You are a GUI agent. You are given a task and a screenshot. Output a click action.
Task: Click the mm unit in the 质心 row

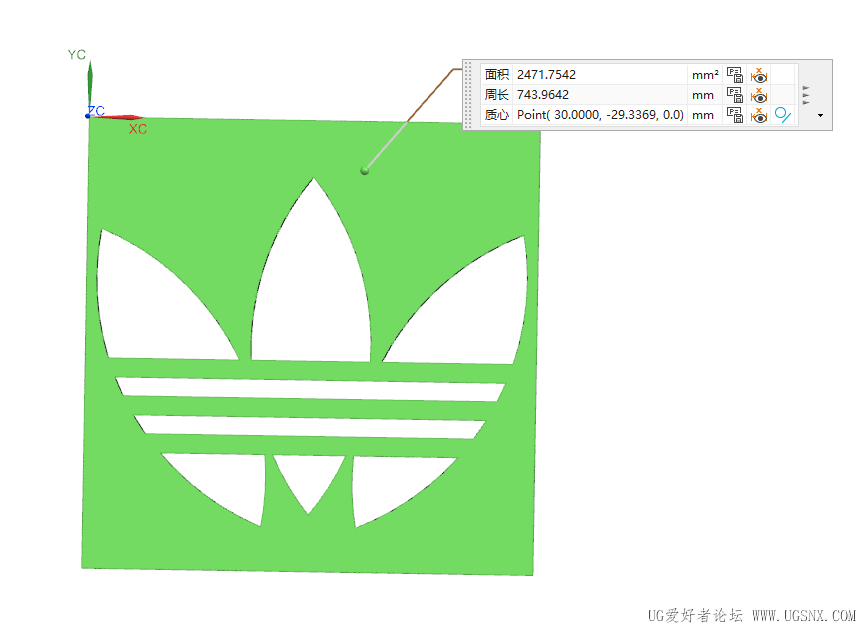tap(703, 115)
